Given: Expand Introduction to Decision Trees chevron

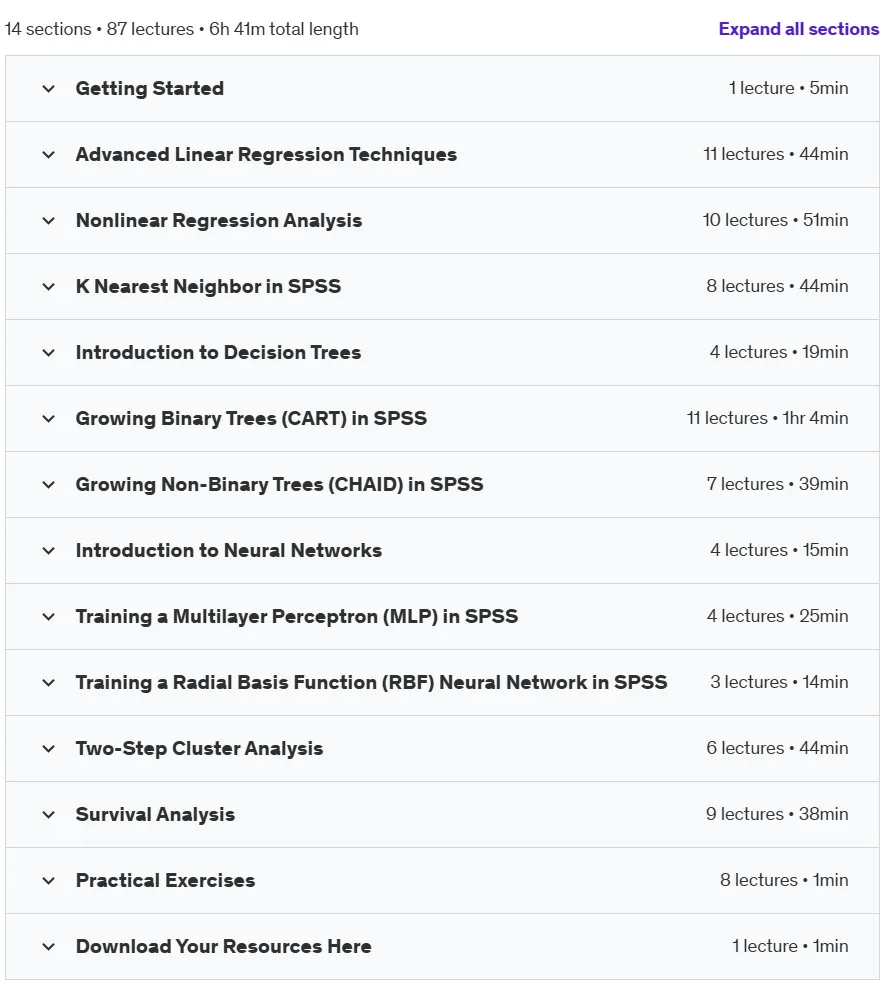Looking at the screenshot, I should (48, 353).
